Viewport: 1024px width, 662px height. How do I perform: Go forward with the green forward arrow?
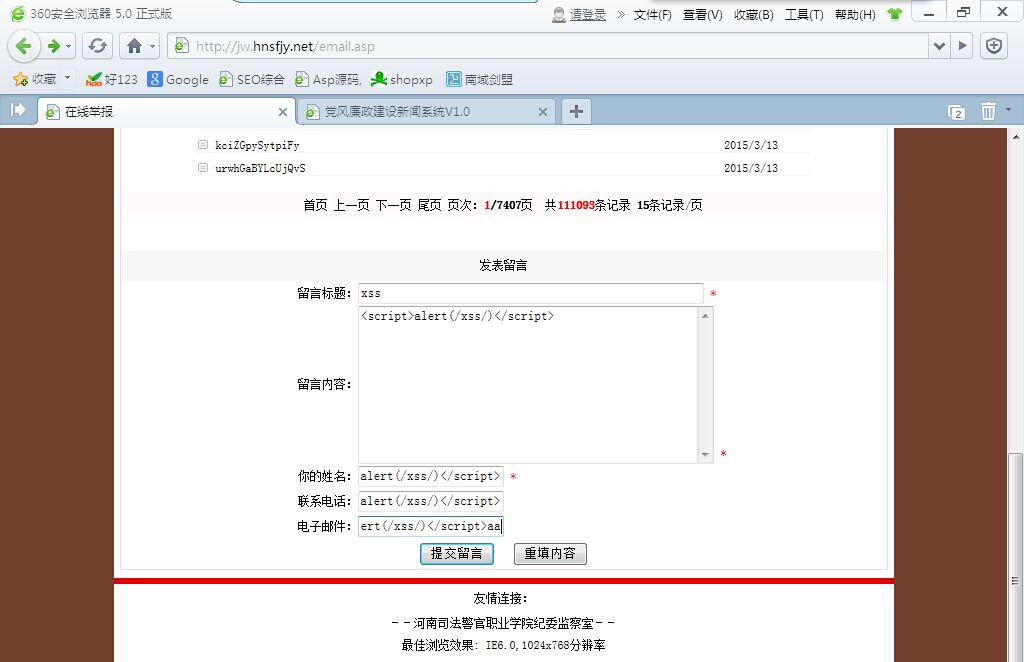[x=54, y=46]
